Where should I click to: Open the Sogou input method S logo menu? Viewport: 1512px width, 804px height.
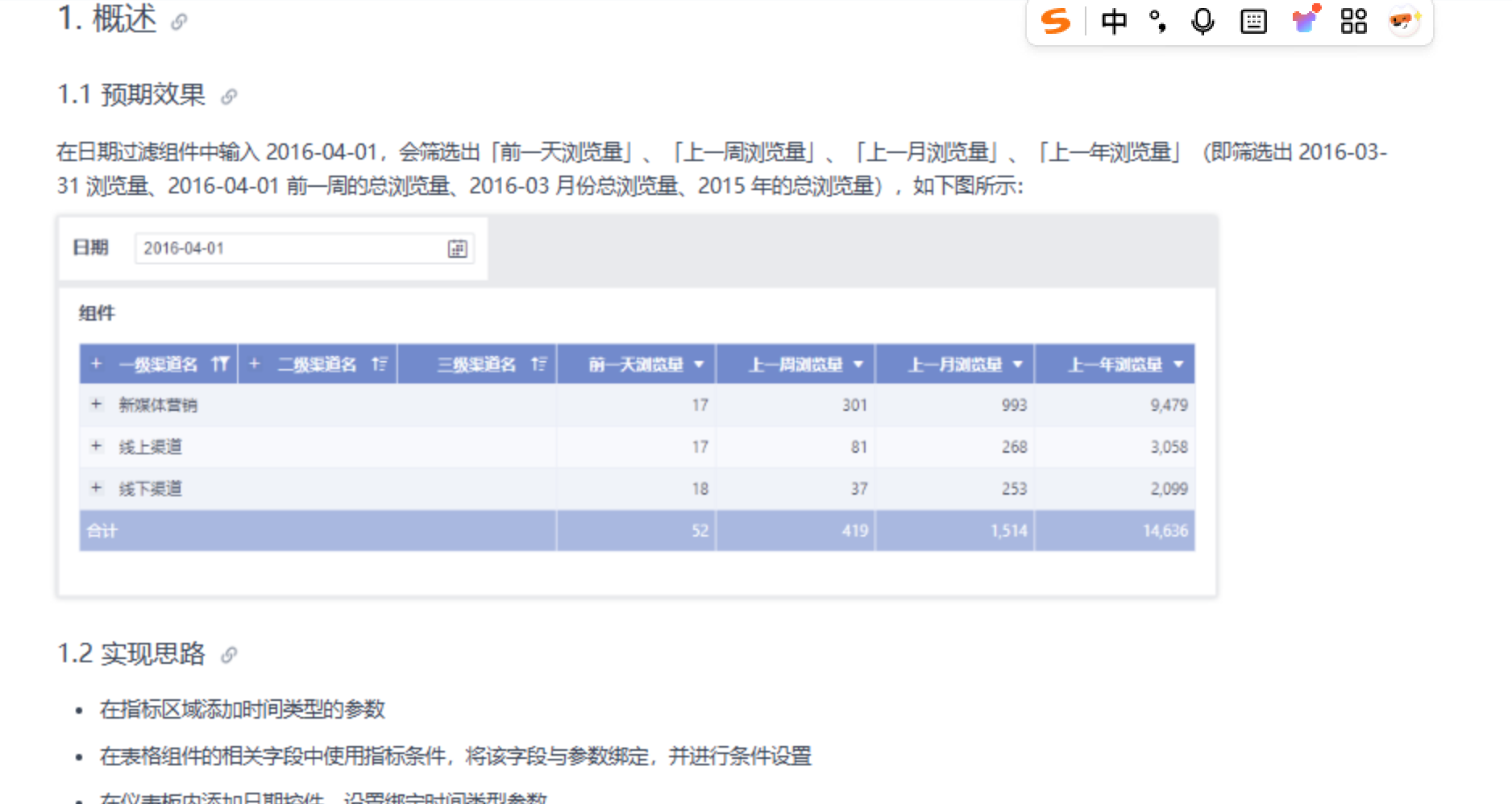(x=1056, y=21)
